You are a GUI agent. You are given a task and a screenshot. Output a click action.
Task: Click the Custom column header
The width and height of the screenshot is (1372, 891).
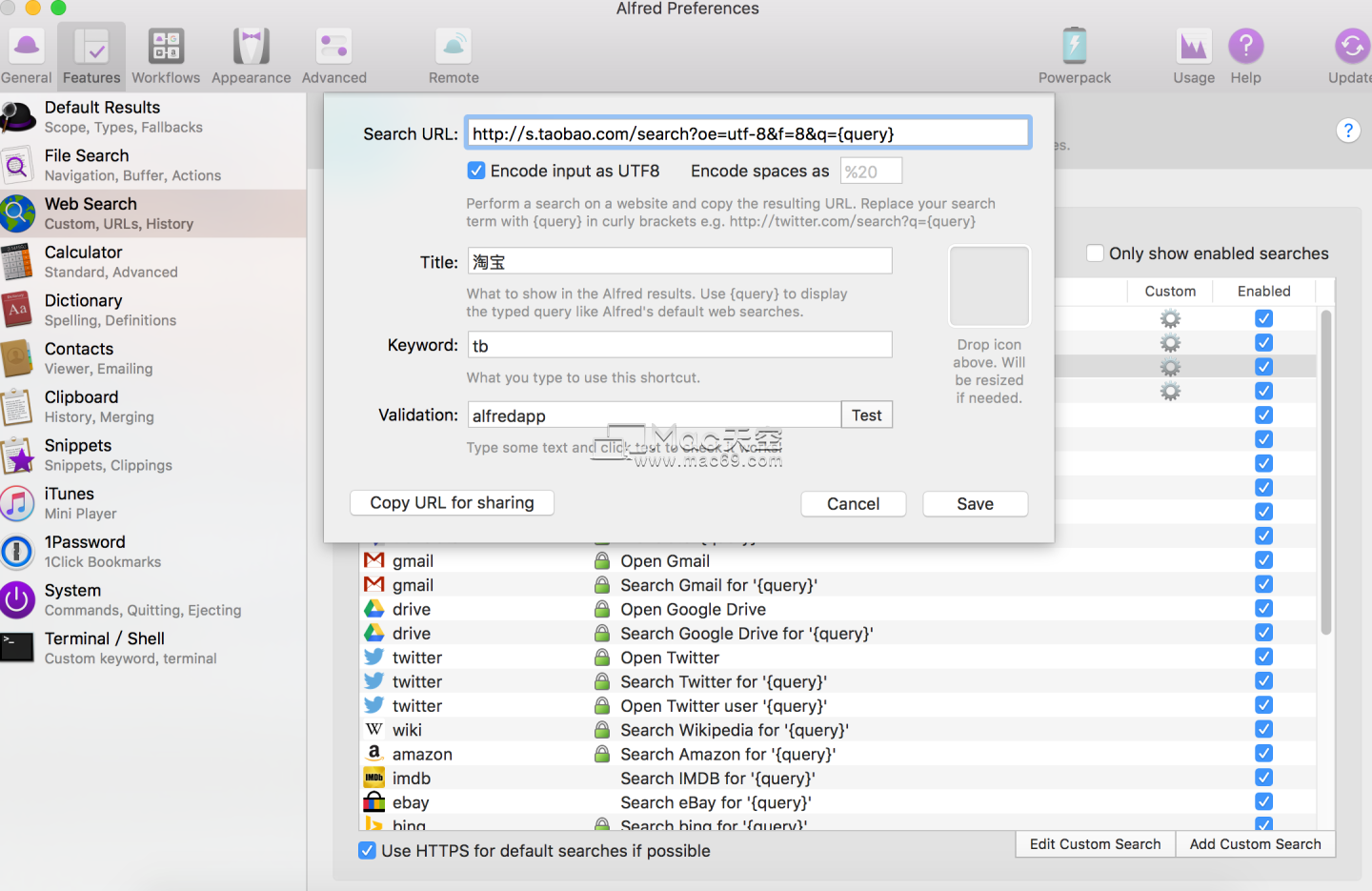1170,291
